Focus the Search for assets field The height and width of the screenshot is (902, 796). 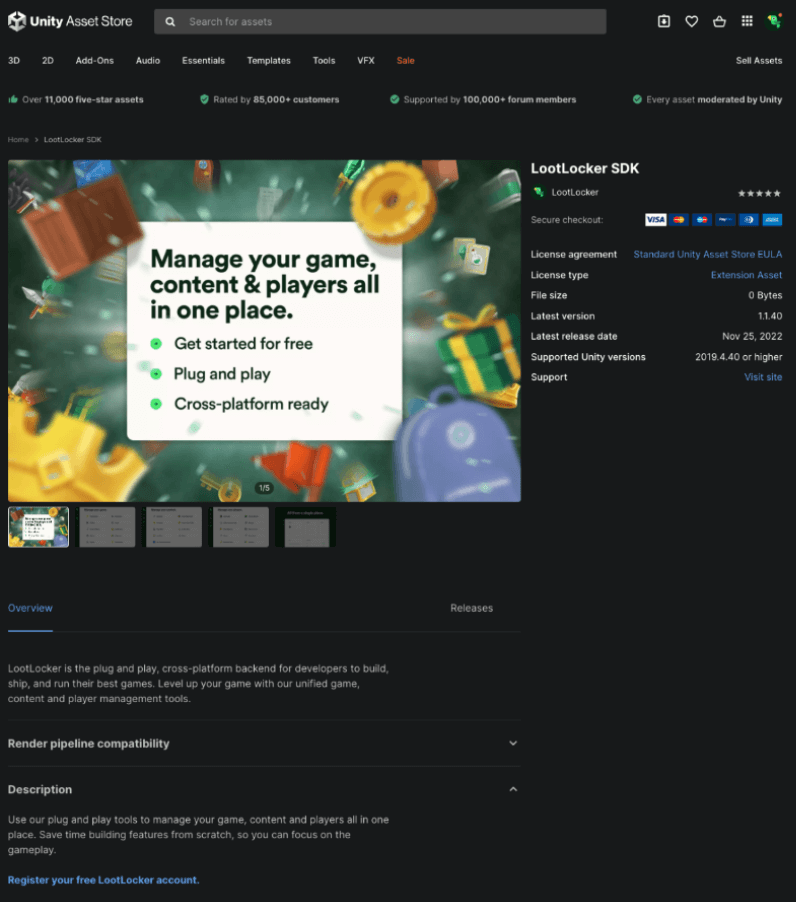coord(380,21)
